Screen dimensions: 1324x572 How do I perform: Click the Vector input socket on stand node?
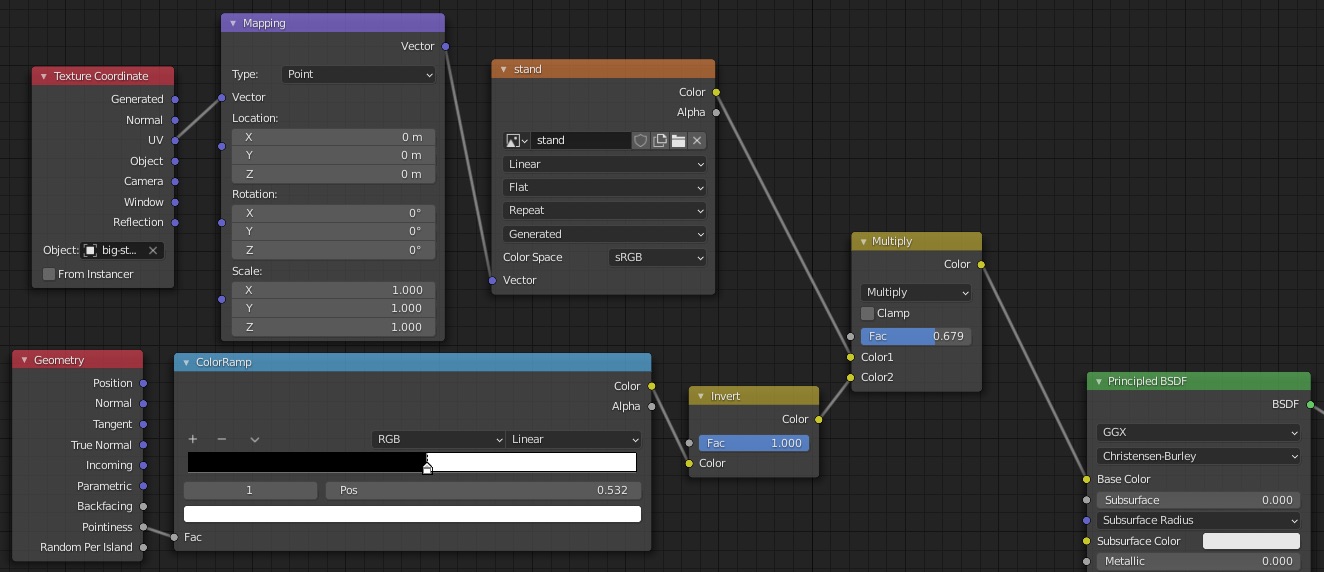492,280
